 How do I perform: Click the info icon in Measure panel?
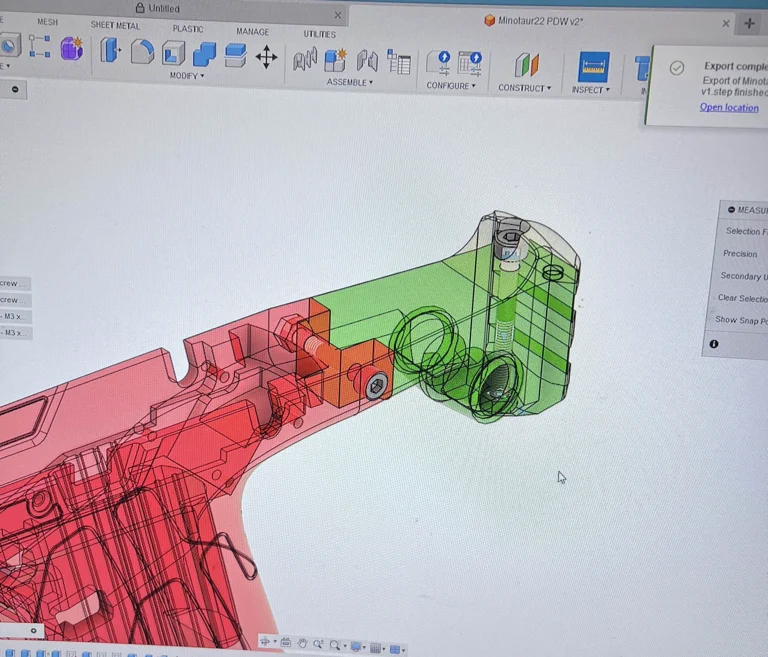714,344
